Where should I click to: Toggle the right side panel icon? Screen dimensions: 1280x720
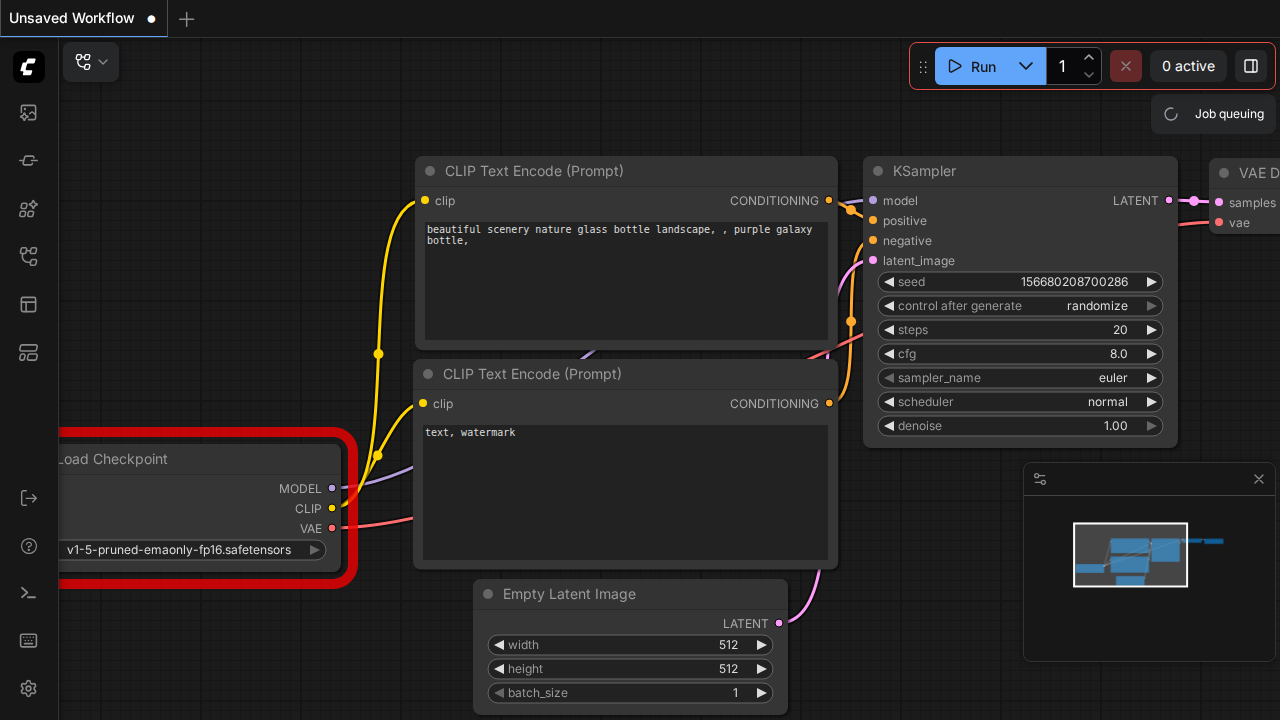[x=1250, y=66]
